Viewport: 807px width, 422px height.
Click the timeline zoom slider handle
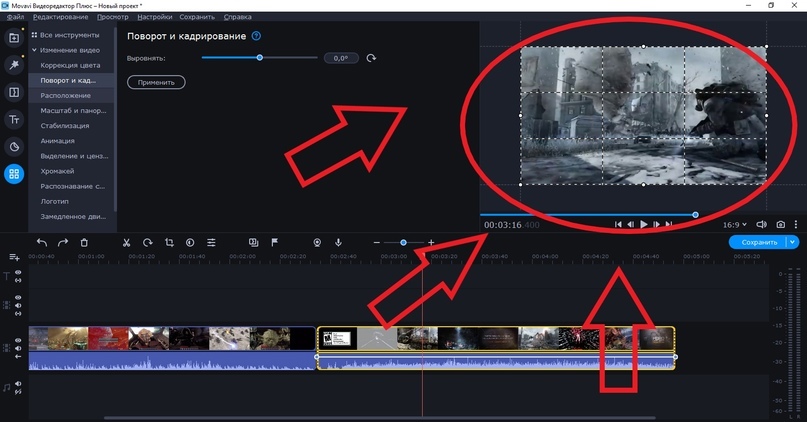[x=404, y=242]
